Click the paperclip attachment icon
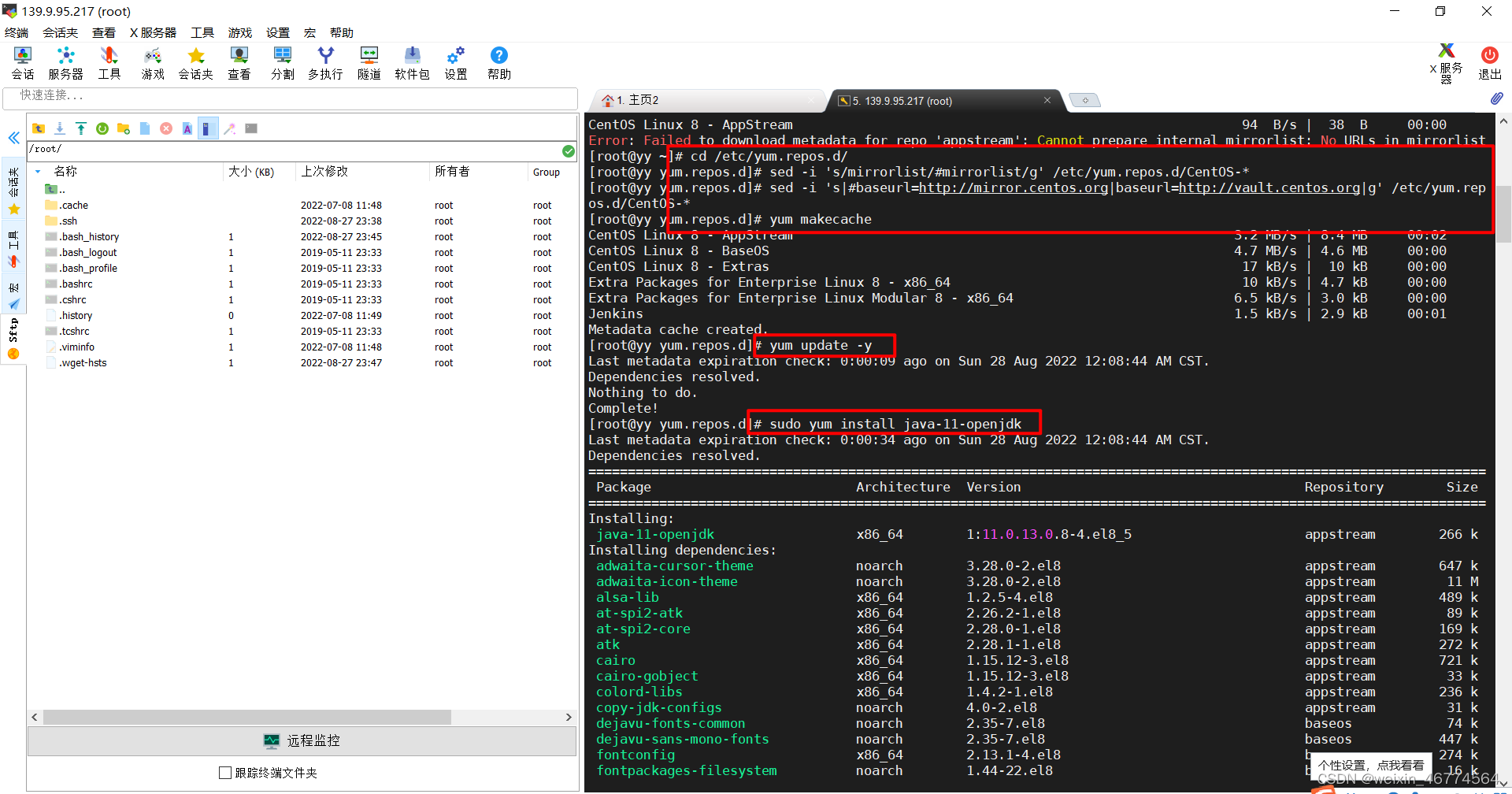Viewport: 1512px width, 794px height. click(1496, 98)
